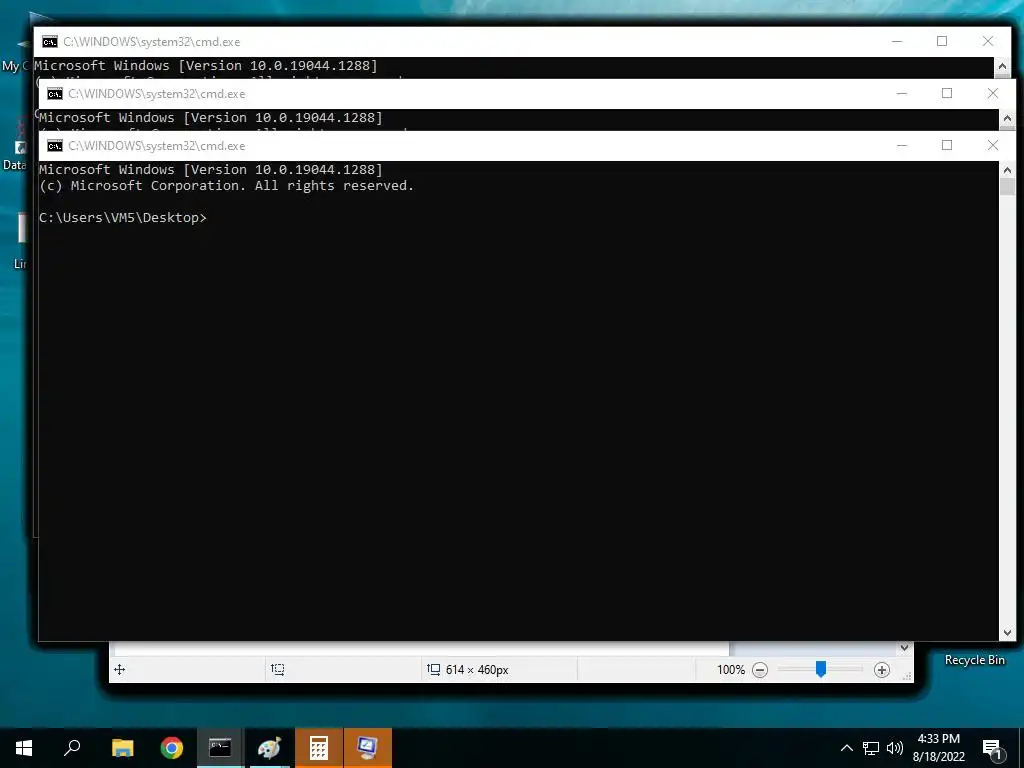Zoom in with Paint plus button
This screenshot has height=768, width=1024.
pyautogui.click(x=882, y=670)
